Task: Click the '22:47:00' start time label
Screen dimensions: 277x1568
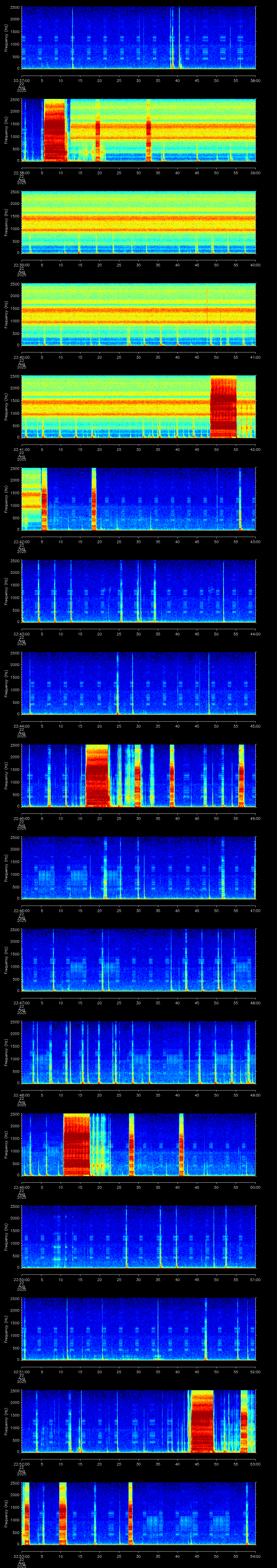Action: point(21,1003)
